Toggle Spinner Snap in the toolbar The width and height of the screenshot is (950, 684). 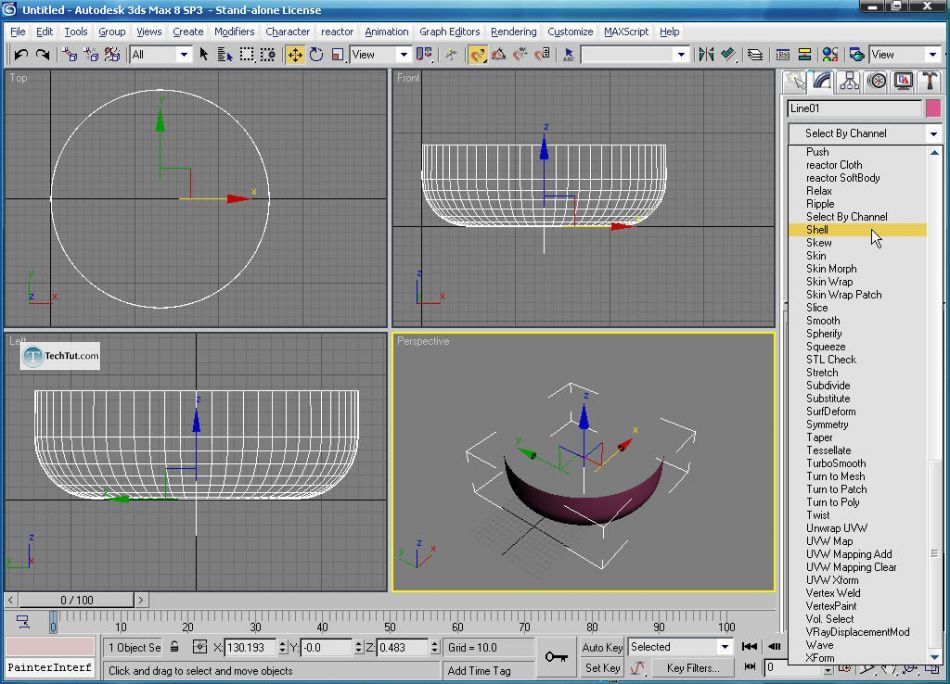coord(542,55)
